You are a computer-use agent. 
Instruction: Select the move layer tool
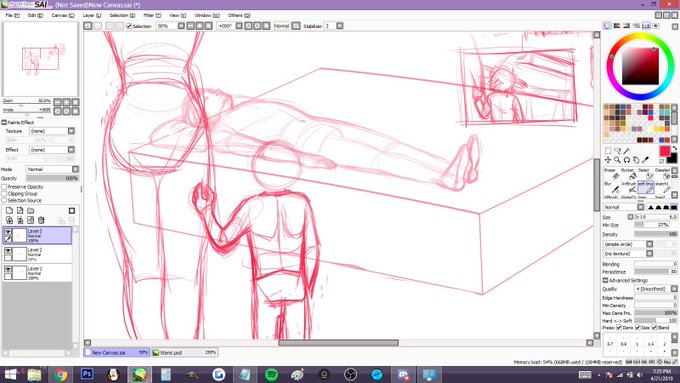click(608, 160)
